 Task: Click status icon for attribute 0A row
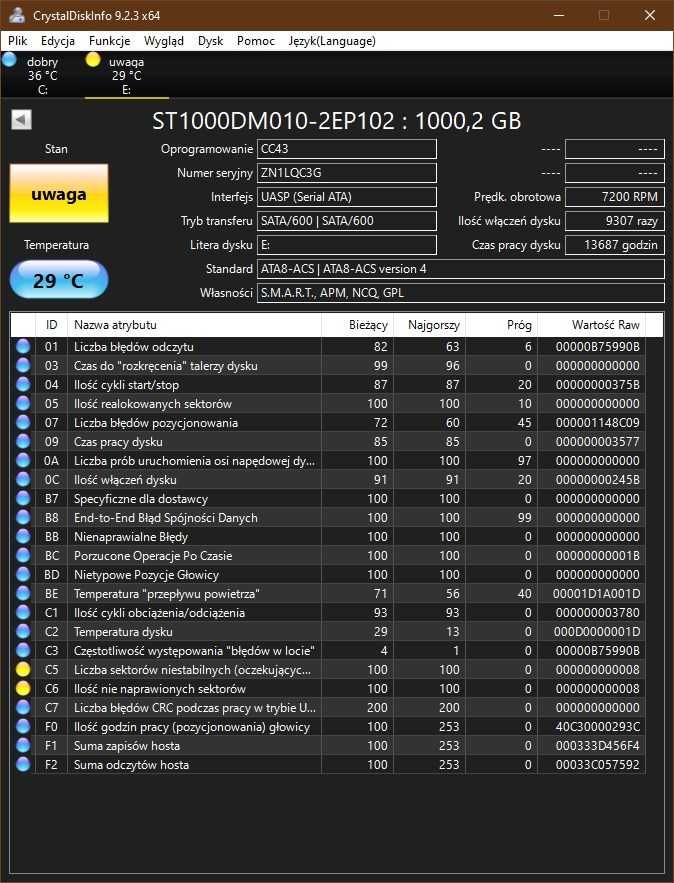tap(23, 461)
